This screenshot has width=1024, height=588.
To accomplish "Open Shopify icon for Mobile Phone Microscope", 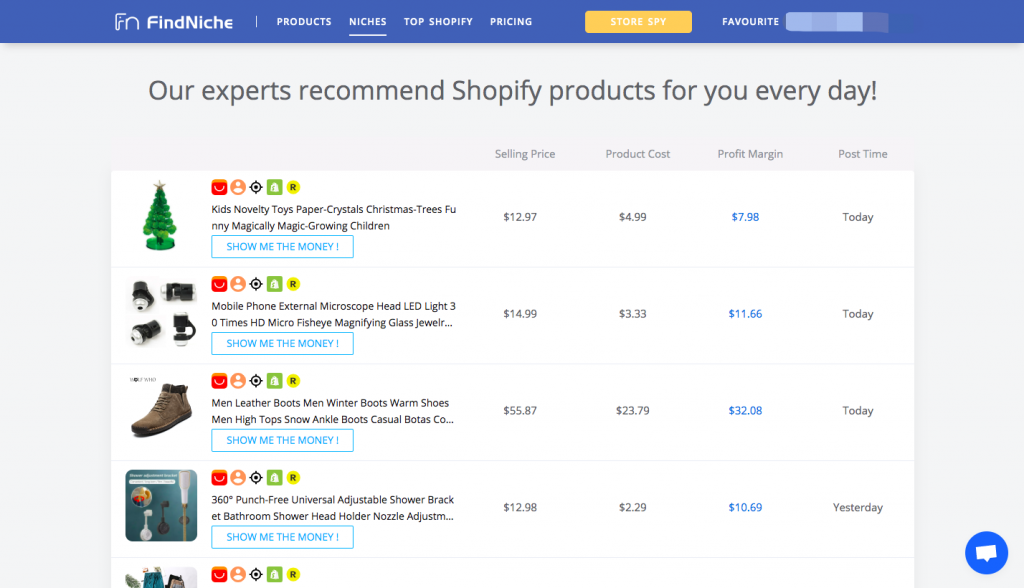I will 274,284.
